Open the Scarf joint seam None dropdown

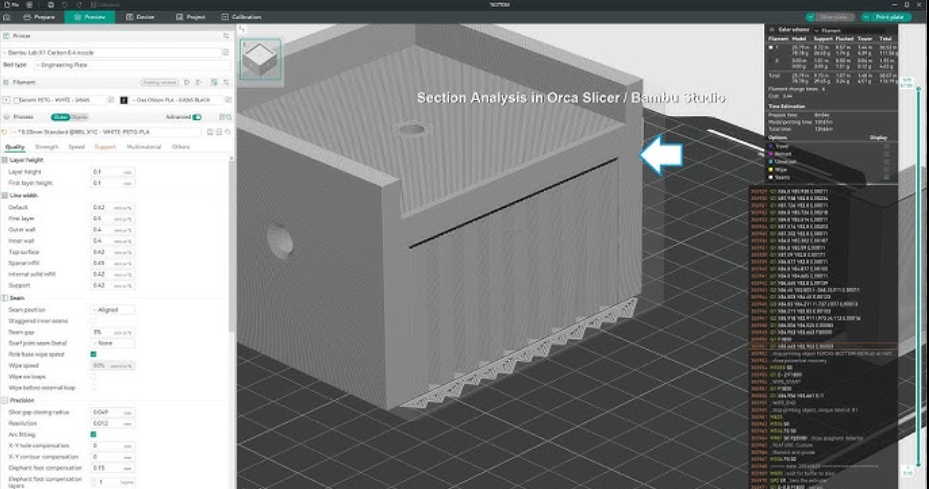[x=112, y=343]
